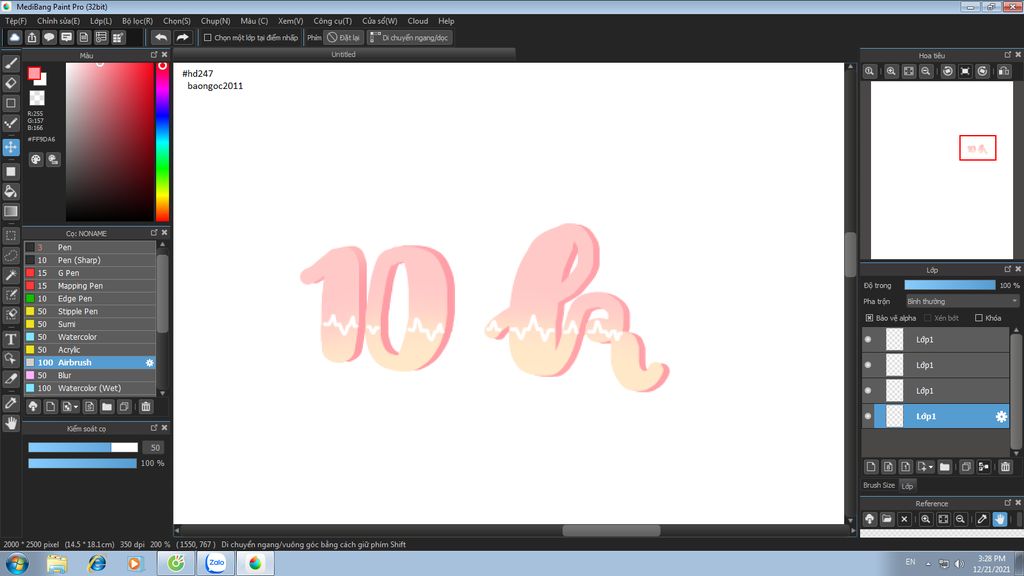Open the 'Pha trộn' blend mode dropdown

[x=962, y=302]
